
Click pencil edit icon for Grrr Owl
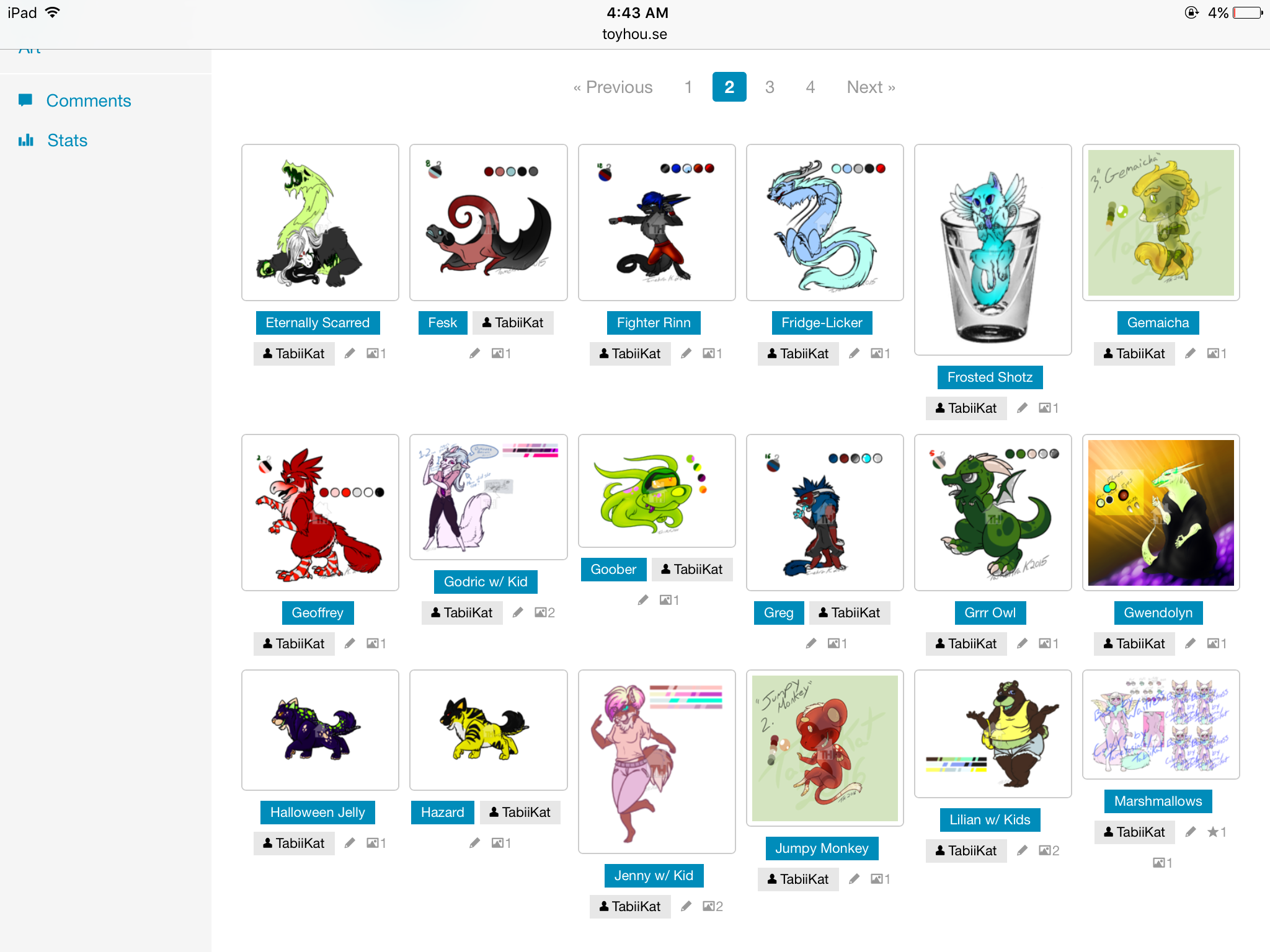tap(1022, 643)
